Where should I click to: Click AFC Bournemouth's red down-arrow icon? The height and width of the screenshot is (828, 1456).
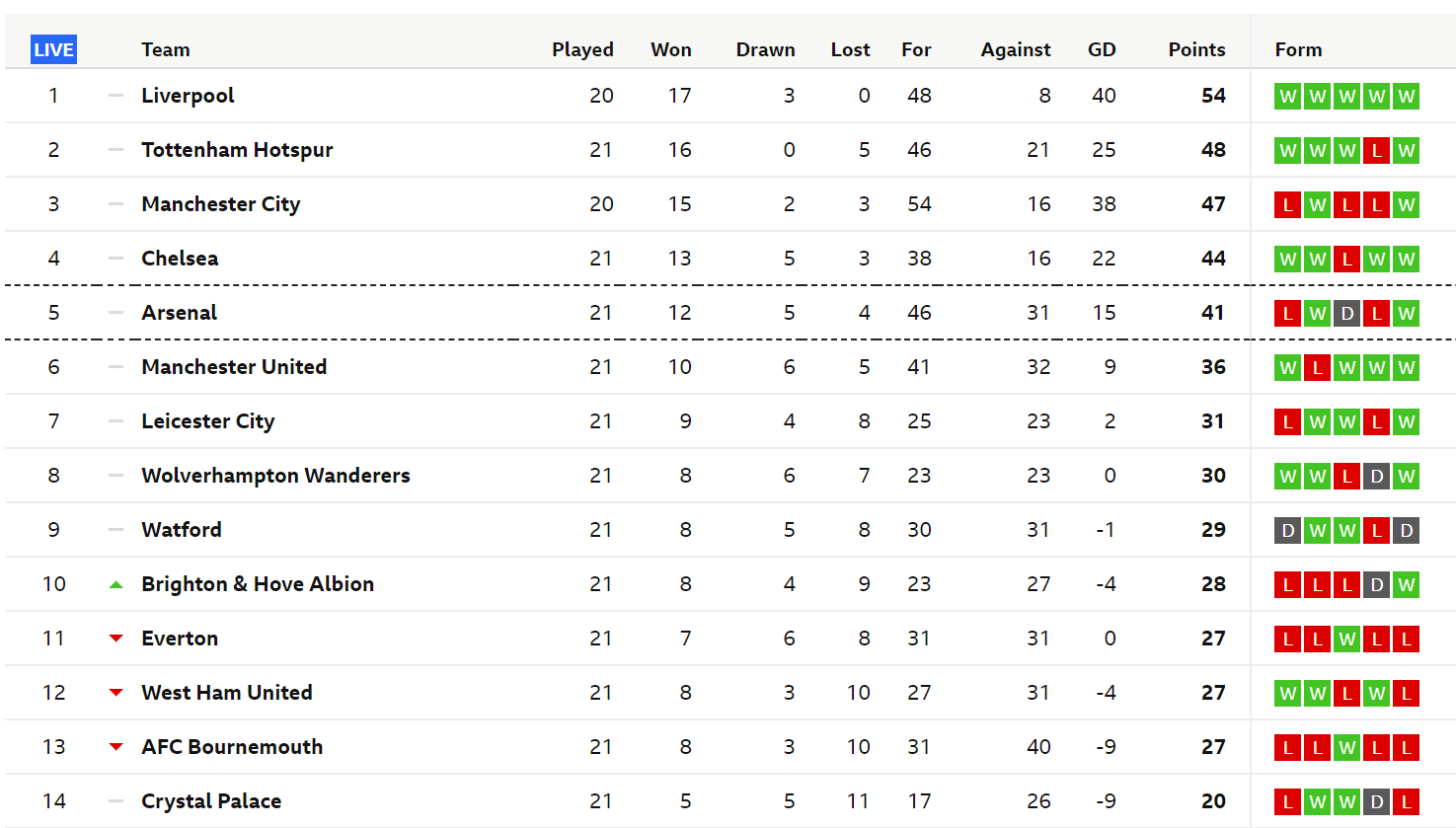coord(115,747)
